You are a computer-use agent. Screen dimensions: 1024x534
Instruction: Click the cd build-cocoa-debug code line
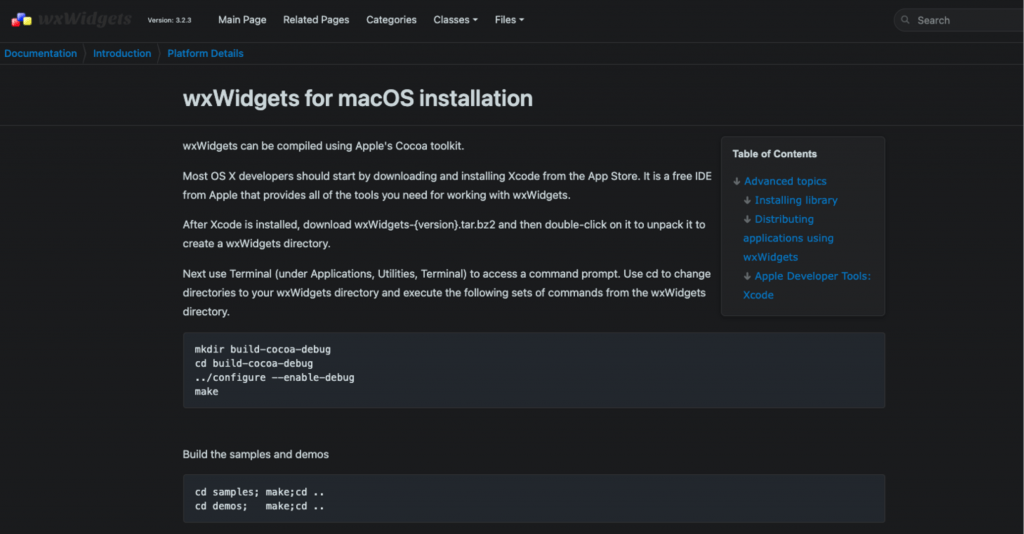[253, 364]
